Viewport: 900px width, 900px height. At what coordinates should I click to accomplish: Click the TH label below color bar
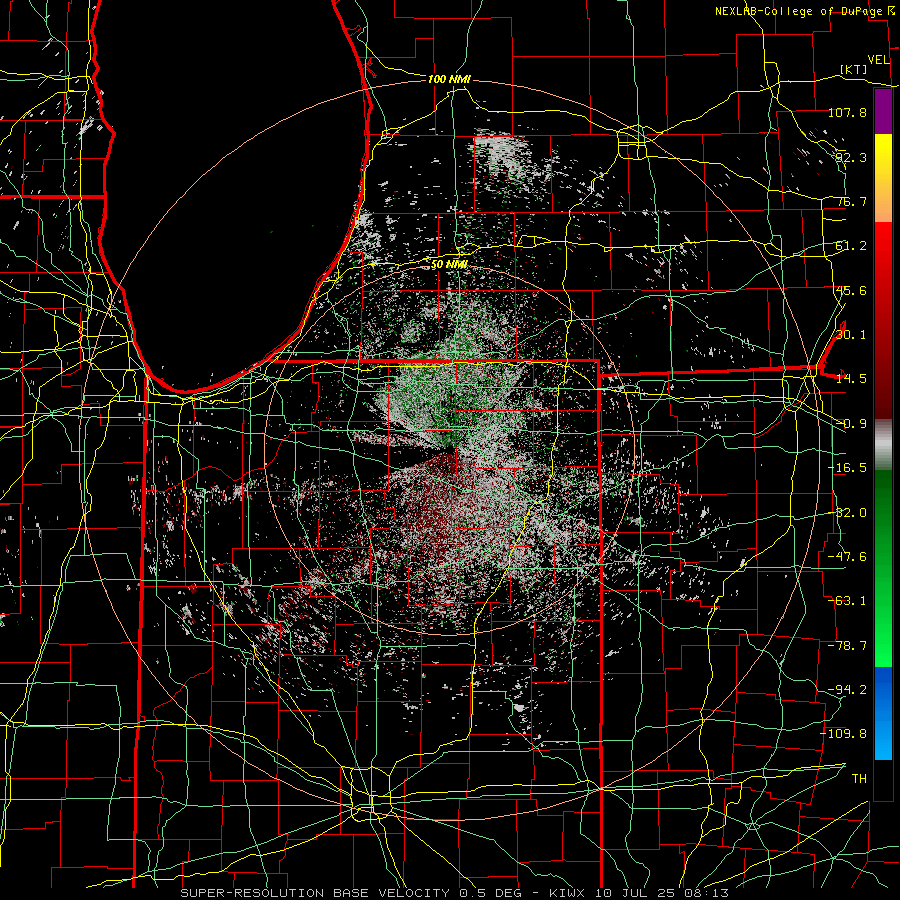tap(859, 779)
